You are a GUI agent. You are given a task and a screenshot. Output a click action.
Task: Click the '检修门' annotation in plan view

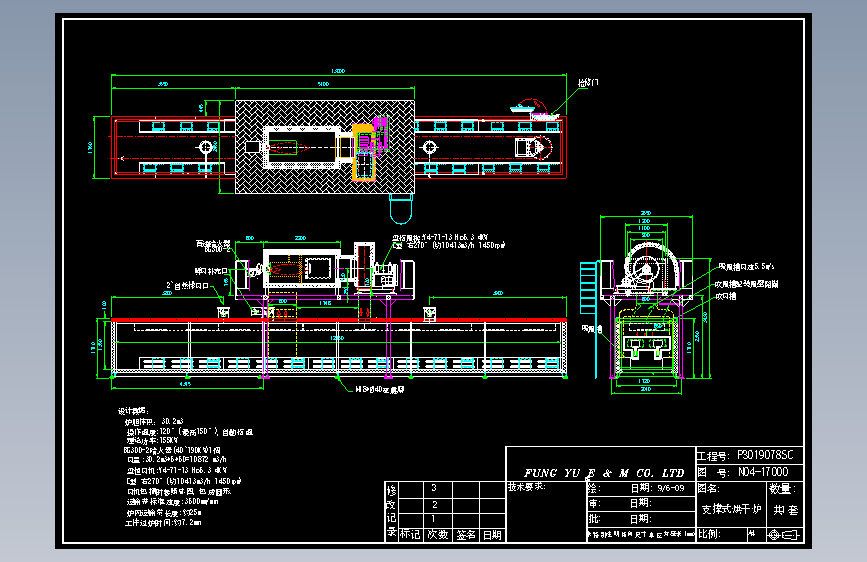coord(588,82)
